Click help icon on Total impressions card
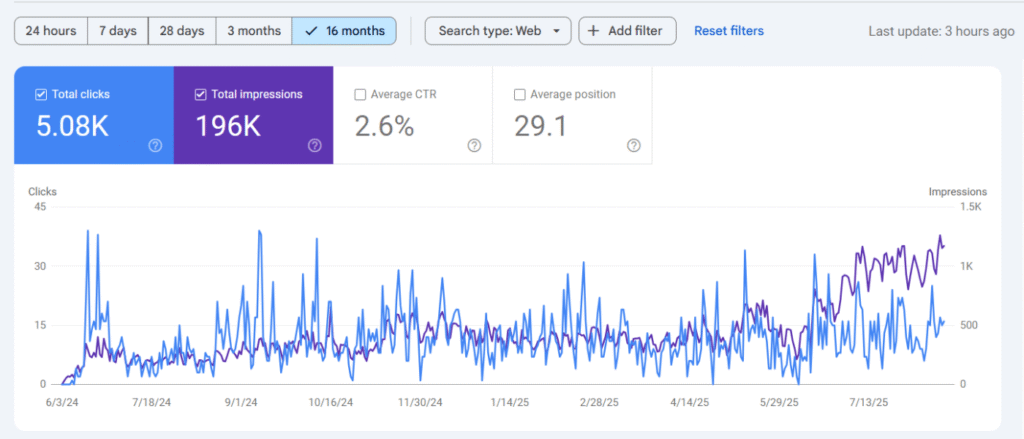This screenshot has height=439, width=1024. pyautogui.click(x=315, y=145)
